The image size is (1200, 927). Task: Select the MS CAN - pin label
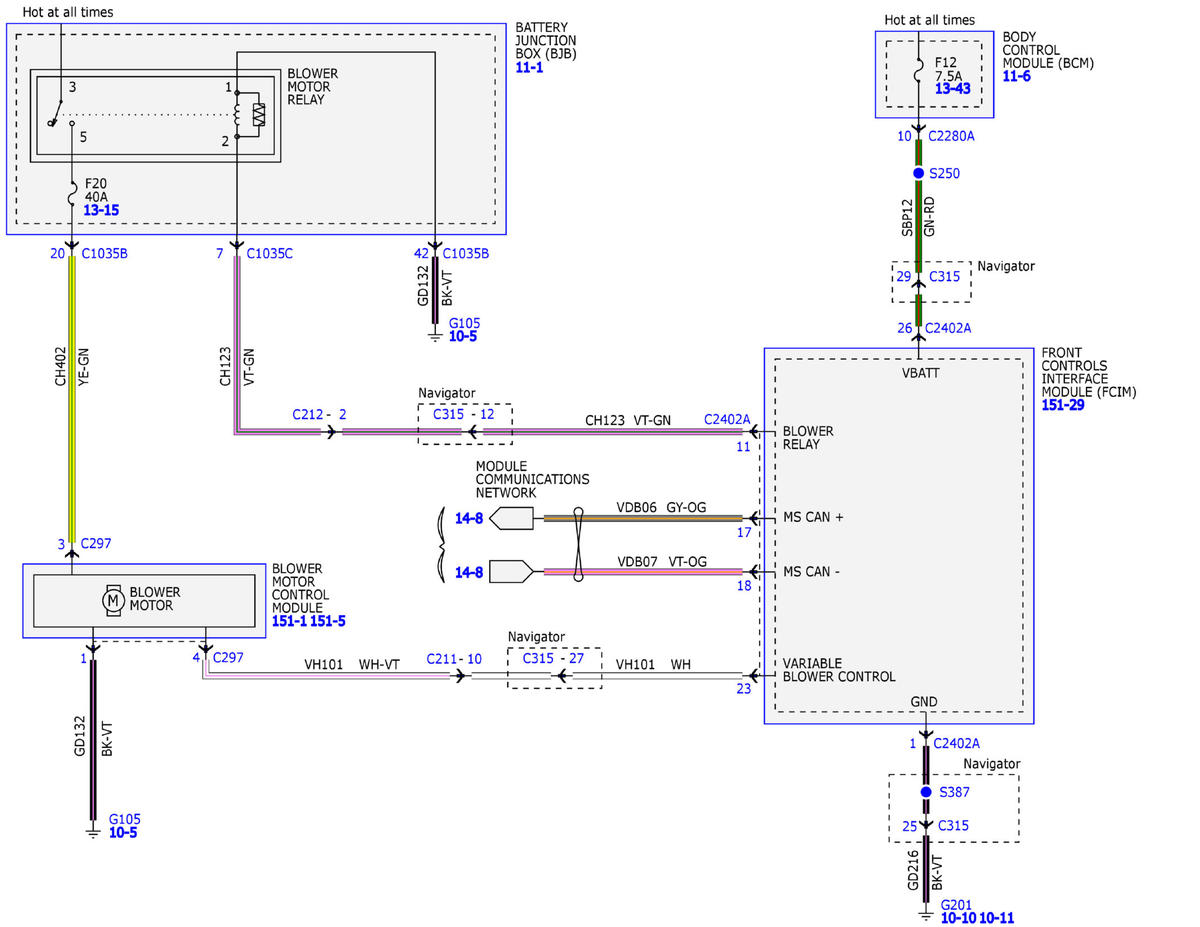click(x=811, y=572)
